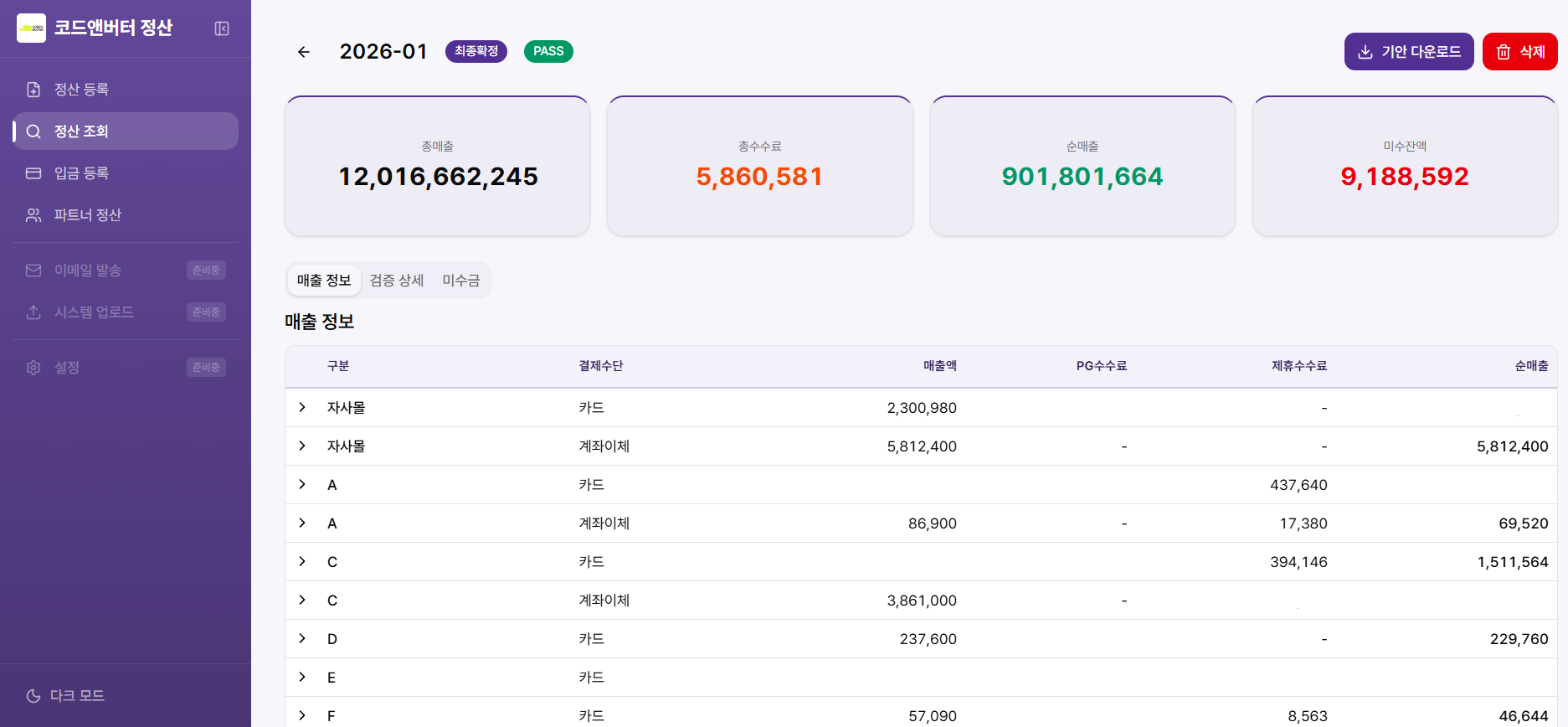Image resolution: width=1568 pixels, height=727 pixels.
Task: Expand the 자사몰 카드 row
Action: [x=302, y=408]
